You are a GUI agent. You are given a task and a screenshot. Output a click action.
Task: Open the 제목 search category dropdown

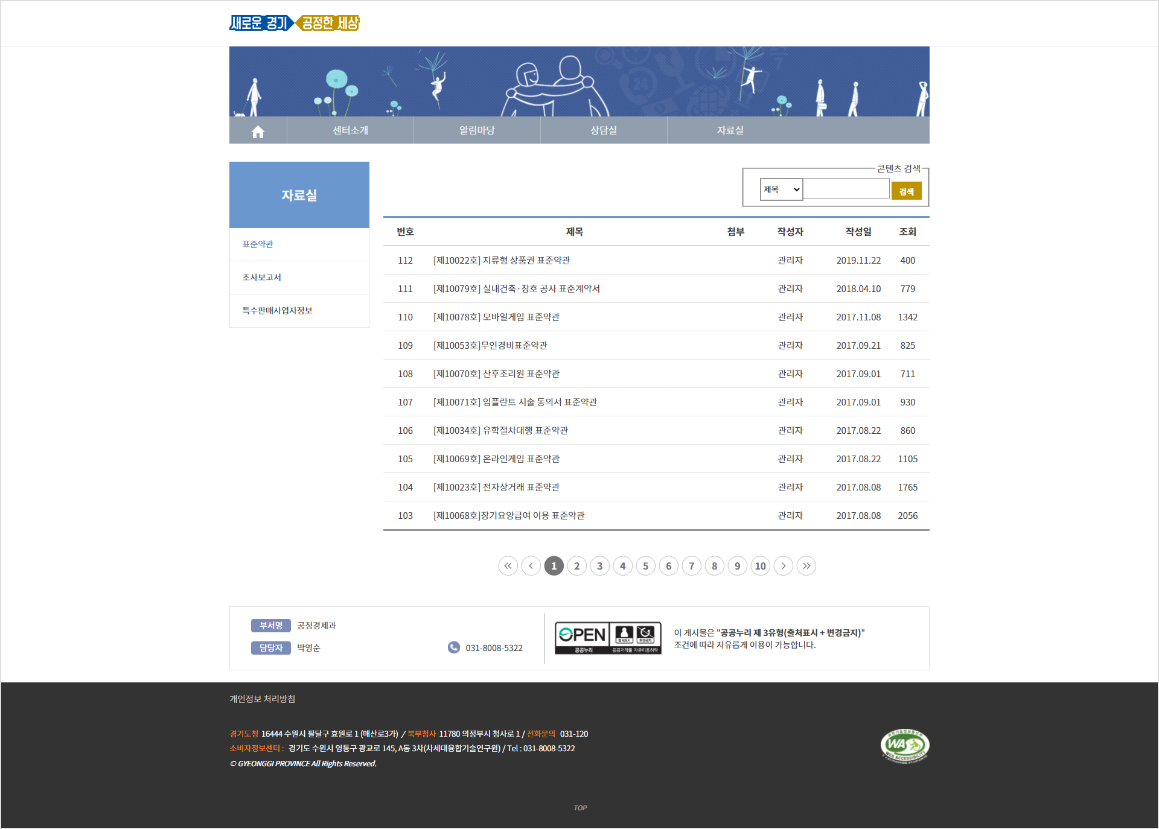[781, 189]
